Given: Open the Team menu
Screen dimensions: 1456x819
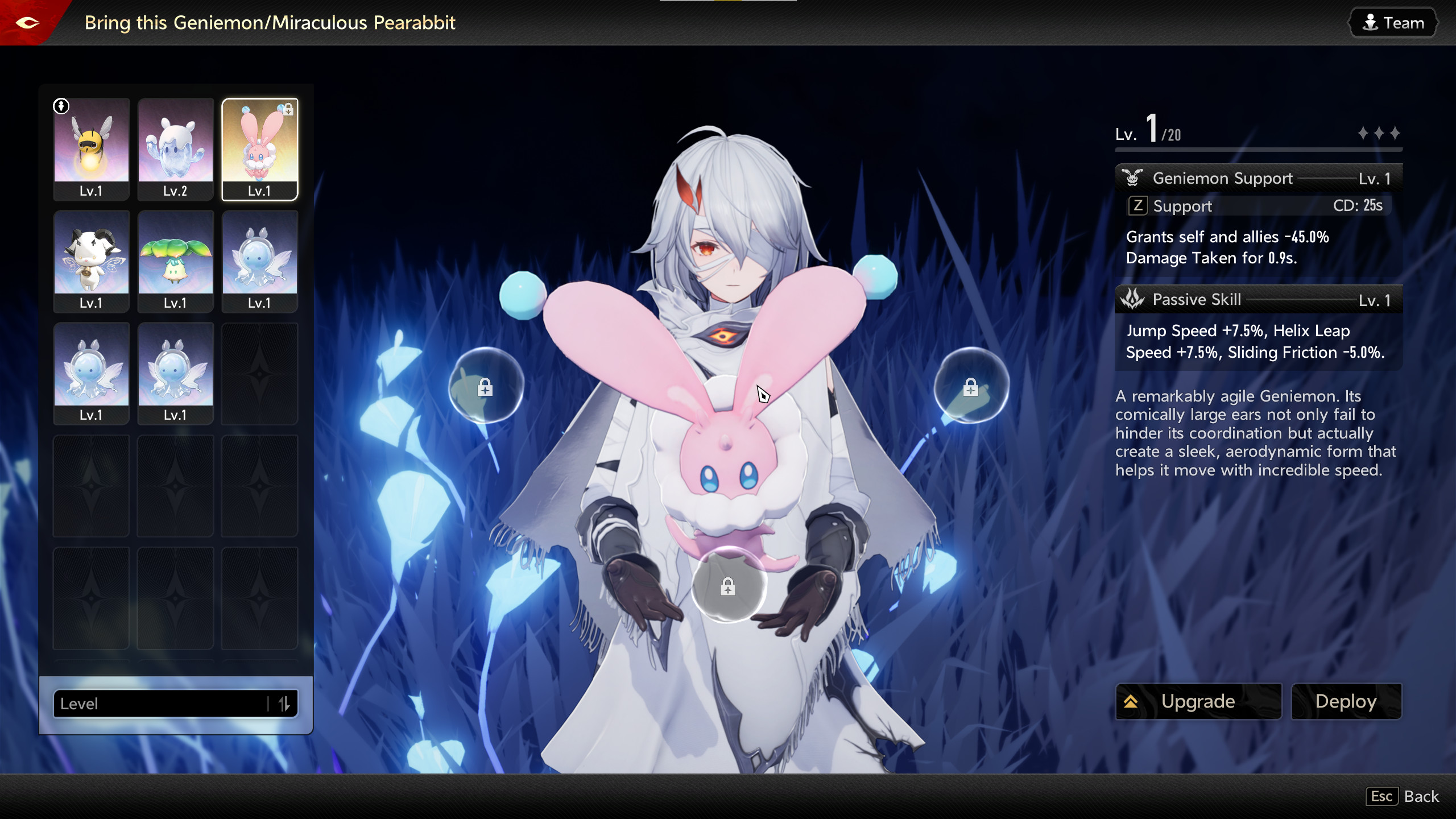Looking at the screenshot, I should click(1393, 23).
